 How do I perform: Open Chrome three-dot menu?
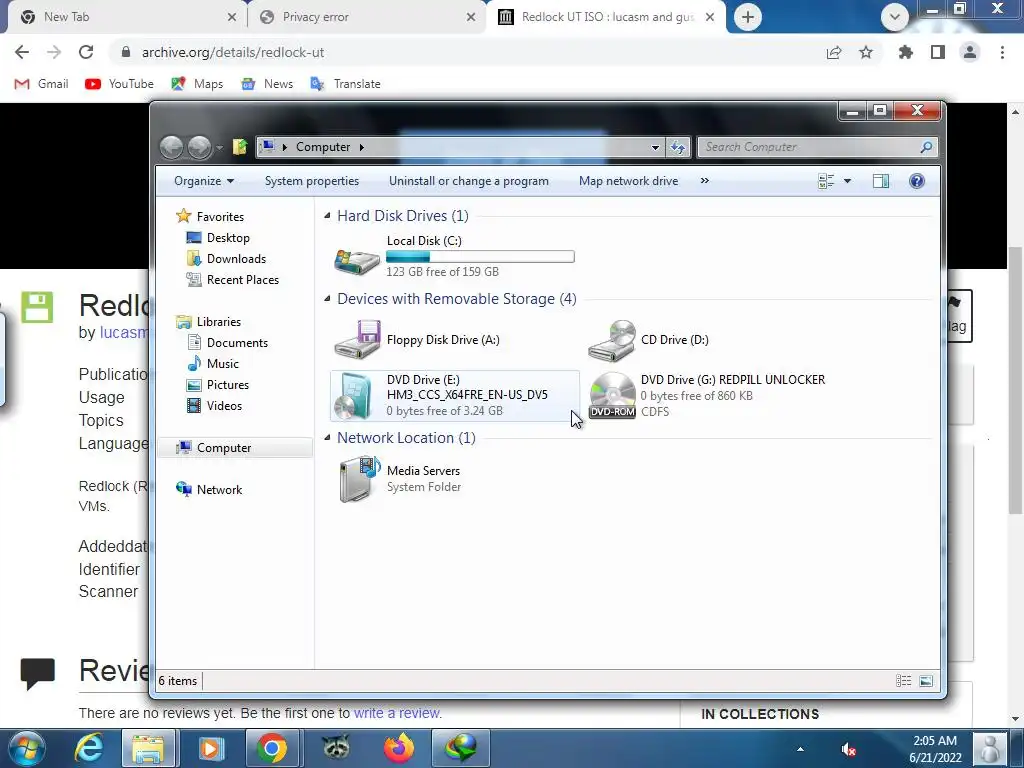[x=1002, y=52]
